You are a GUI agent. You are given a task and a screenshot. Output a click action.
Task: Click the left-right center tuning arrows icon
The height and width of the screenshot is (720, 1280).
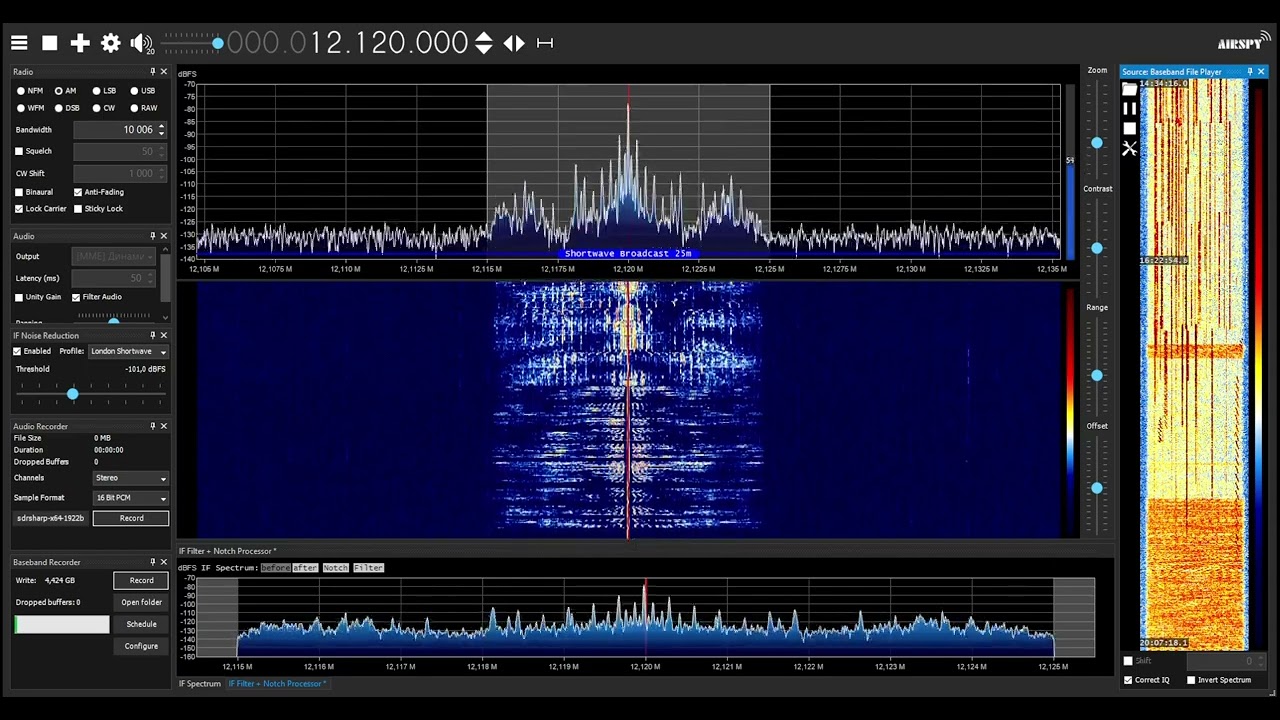(x=514, y=43)
